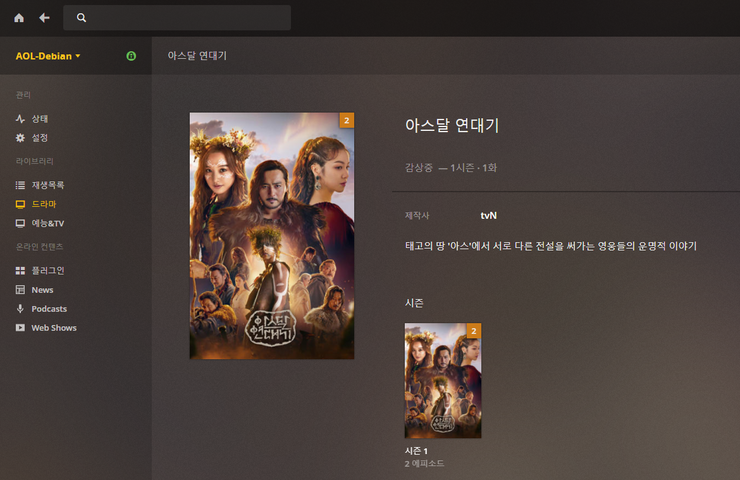Click the Web Shows play icon
740x480 pixels.
click(20, 328)
